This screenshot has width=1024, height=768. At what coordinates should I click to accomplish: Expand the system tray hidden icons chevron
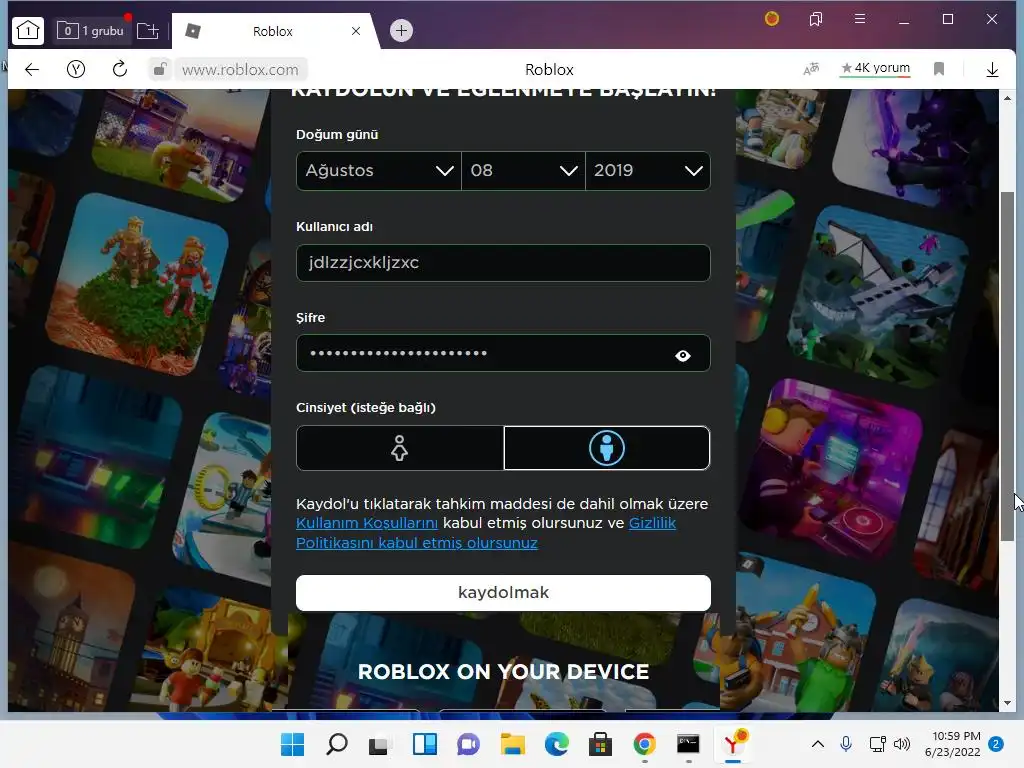click(x=818, y=744)
